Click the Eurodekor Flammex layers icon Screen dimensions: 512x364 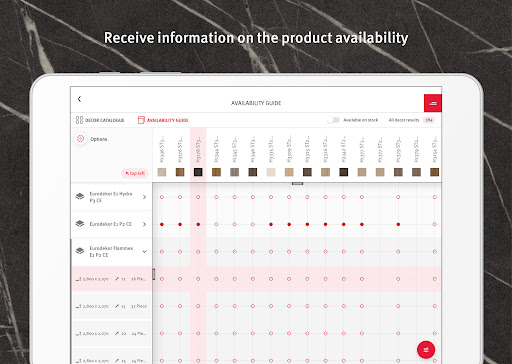[80, 251]
